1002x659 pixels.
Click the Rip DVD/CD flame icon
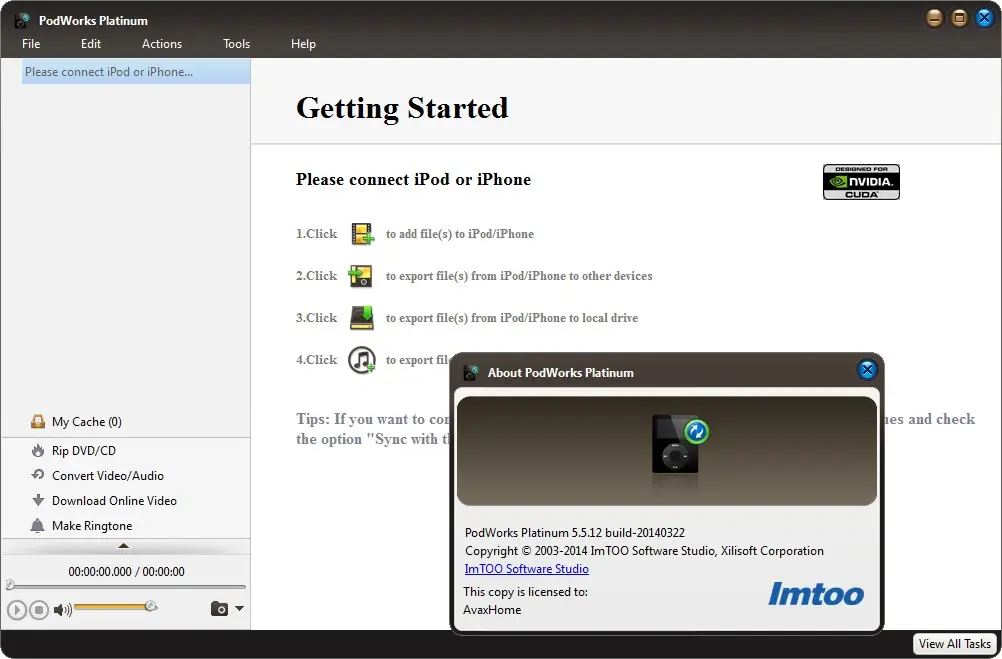pyautogui.click(x=38, y=450)
